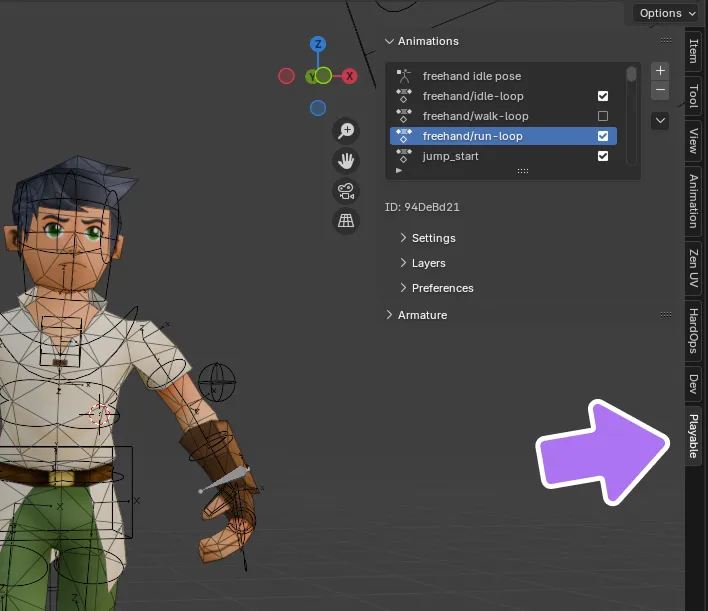Select freehand idle pose animation
This screenshot has height=611, width=708.
[471, 76]
